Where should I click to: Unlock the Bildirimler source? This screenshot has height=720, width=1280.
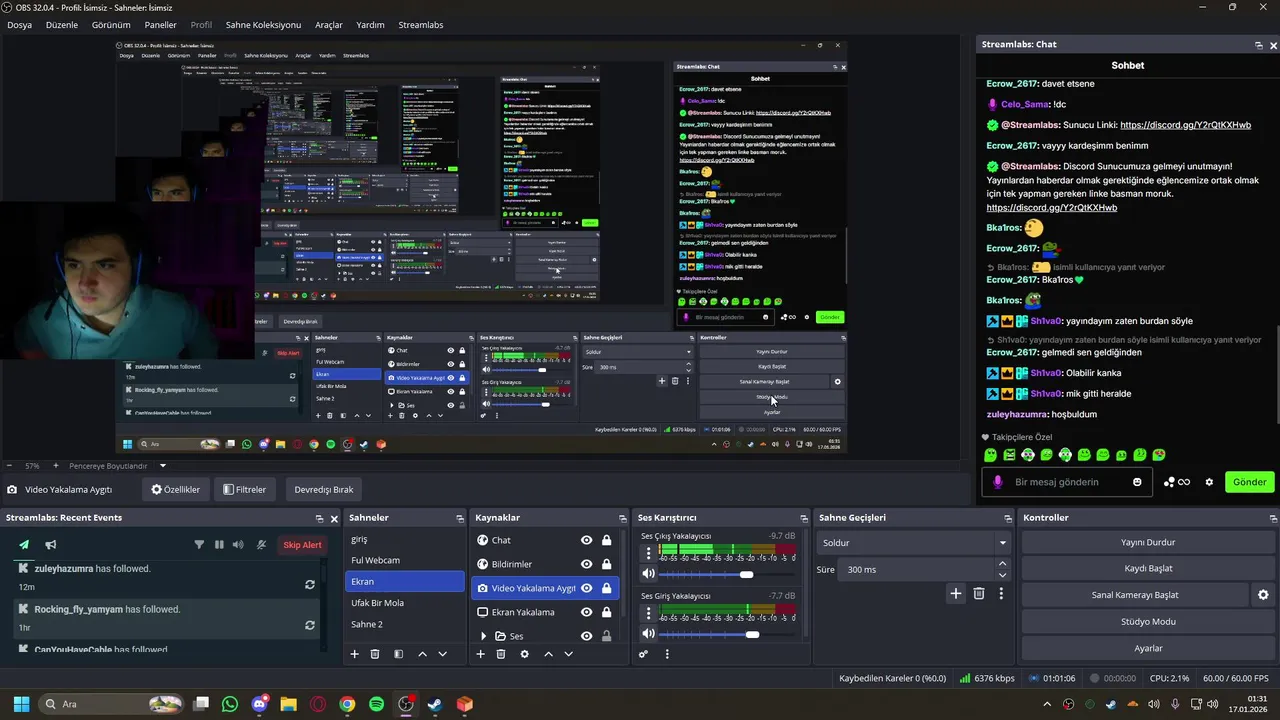606,564
